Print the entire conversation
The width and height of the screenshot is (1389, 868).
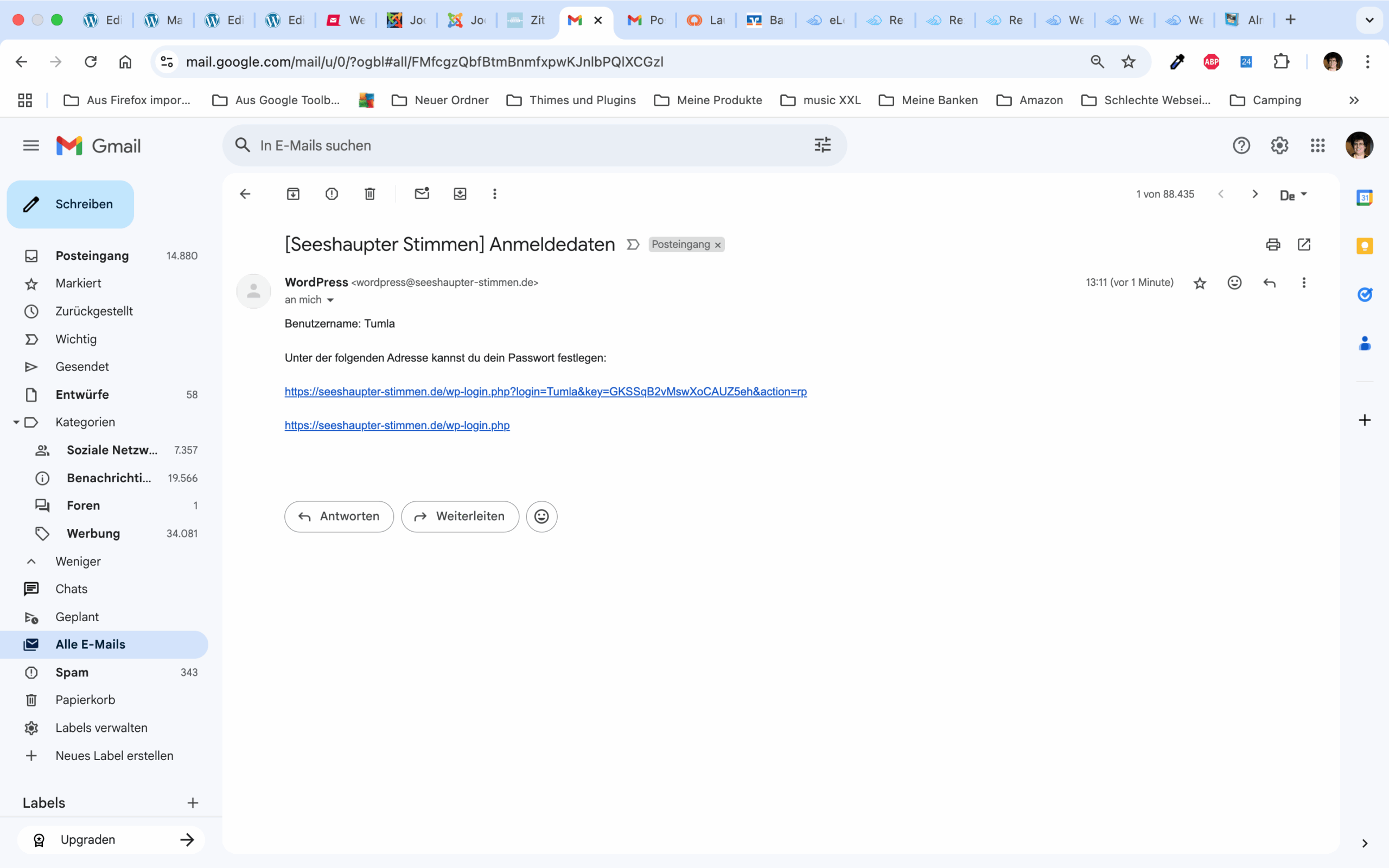(x=1273, y=245)
